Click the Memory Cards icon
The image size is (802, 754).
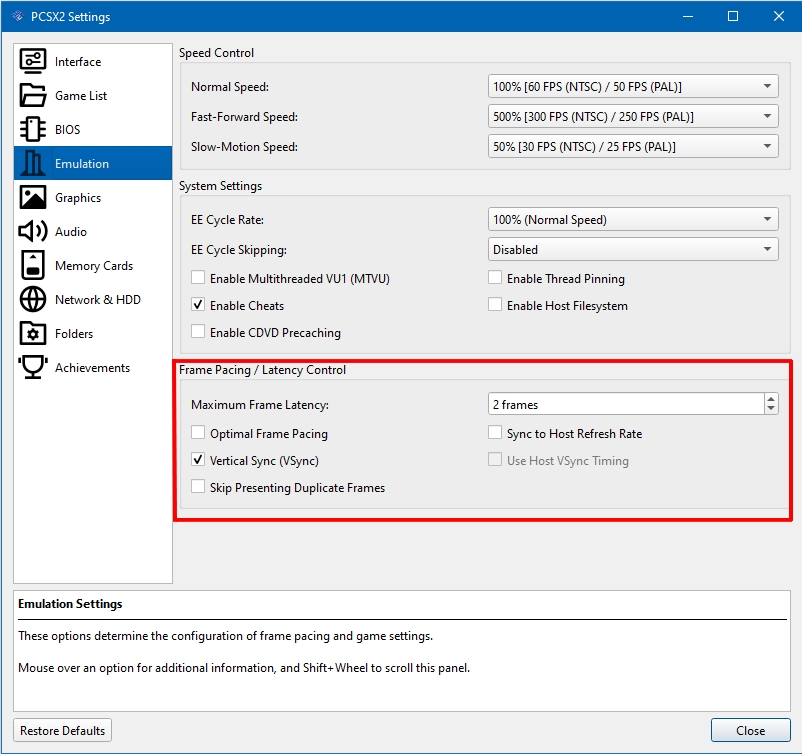tap(33, 265)
